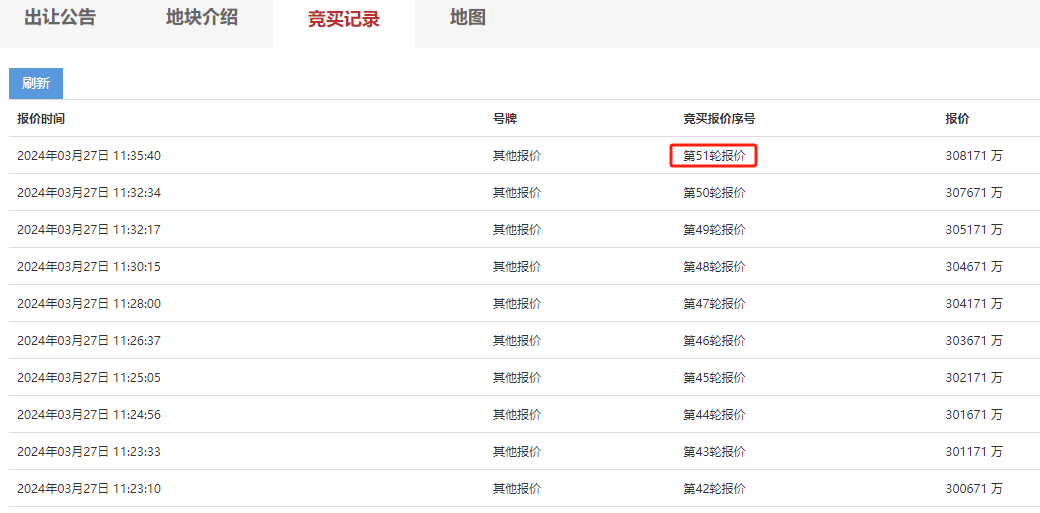The height and width of the screenshot is (513, 1040).
Task: Click the 竞买报价序号 column header
Action: [719, 119]
